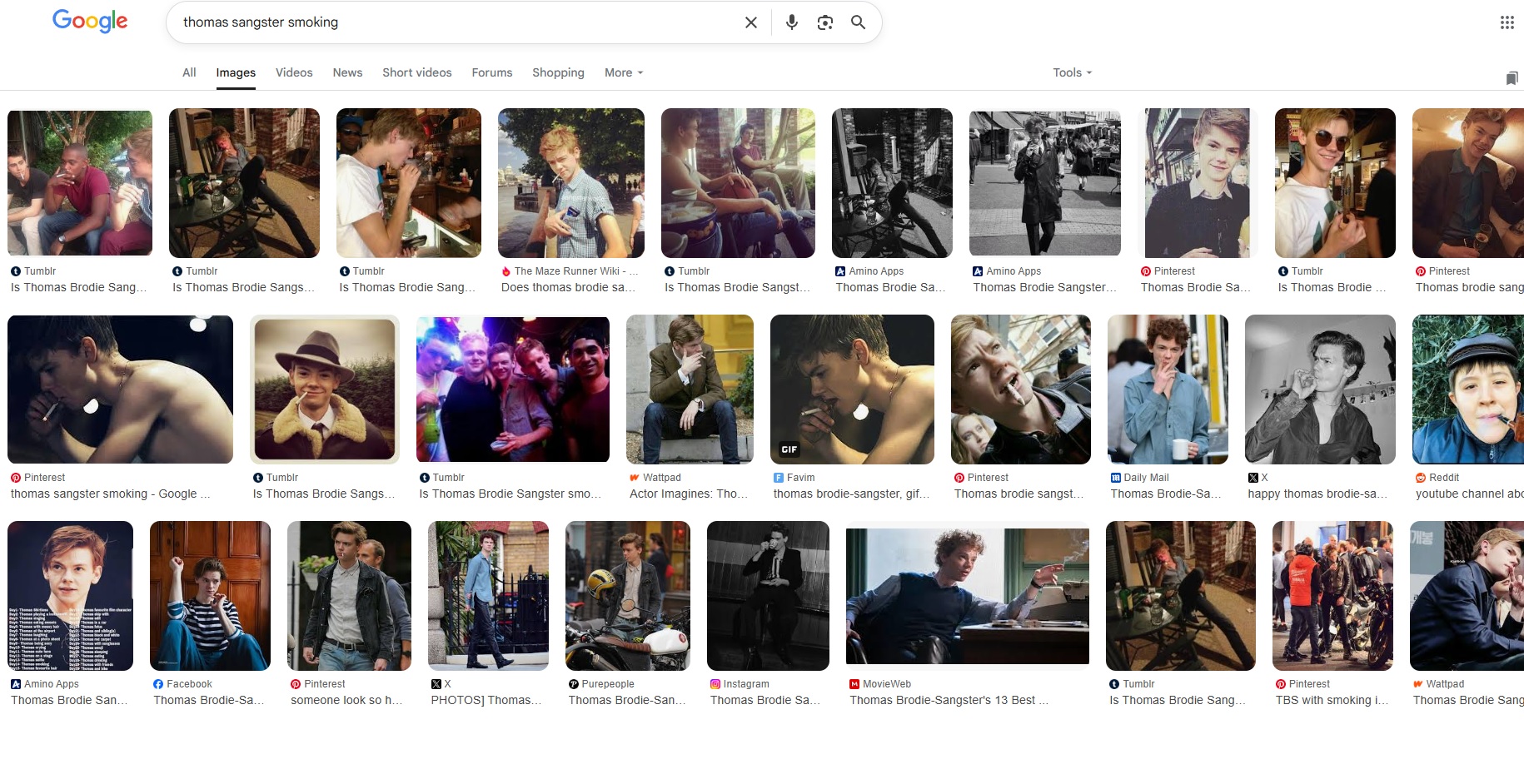This screenshot has height=784, width=1524.
Task: Open Pinterest 'TBS with smoking i...' result
Action: pos(1332,700)
